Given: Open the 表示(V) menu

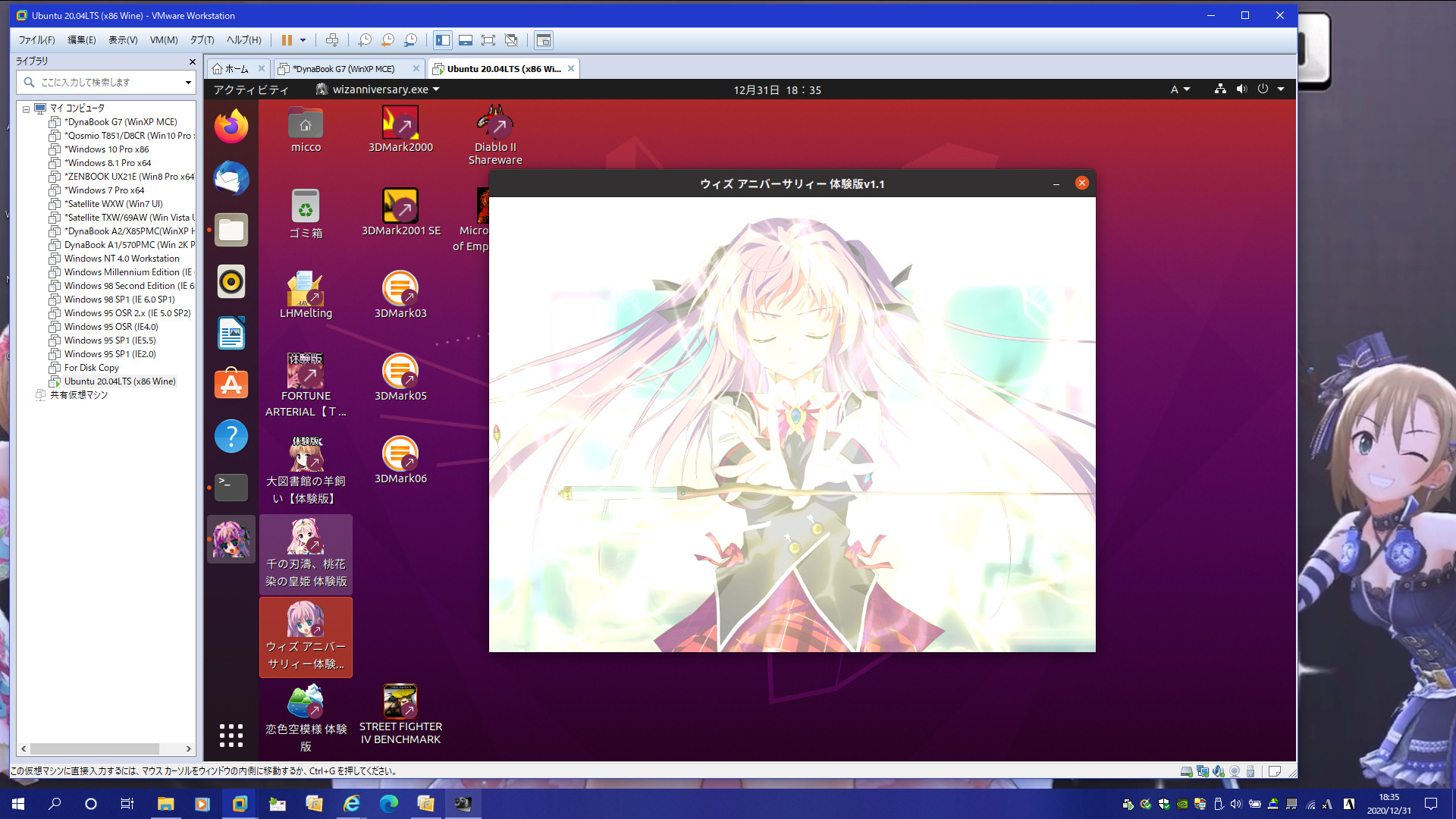Looking at the screenshot, I should pos(123,40).
